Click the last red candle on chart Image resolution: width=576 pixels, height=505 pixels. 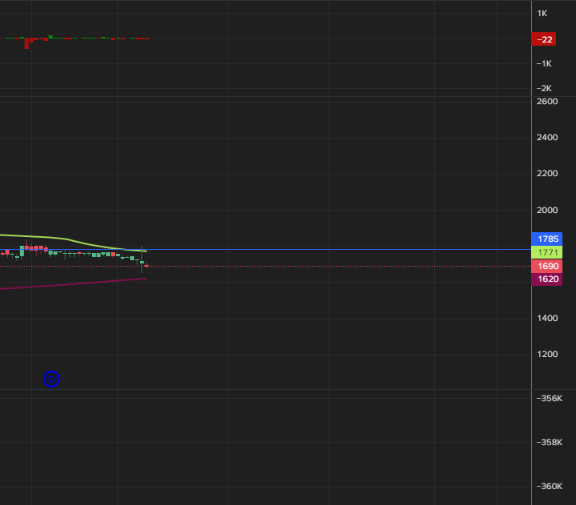click(x=147, y=266)
